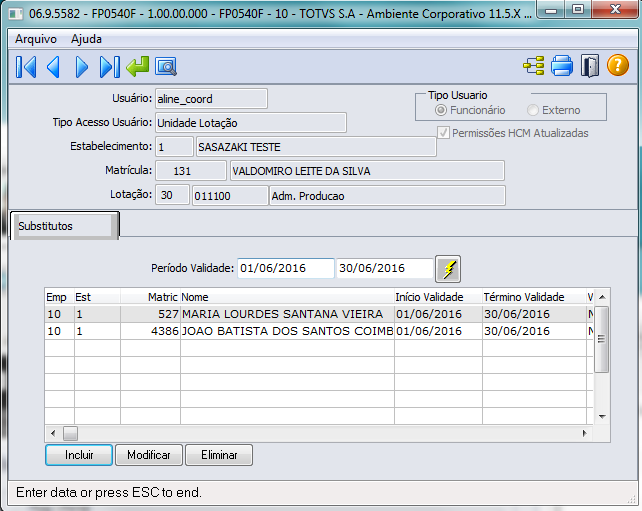The height and width of the screenshot is (511, 642).
Task: Jump to the last record
Action: click(x=110, y=67)
